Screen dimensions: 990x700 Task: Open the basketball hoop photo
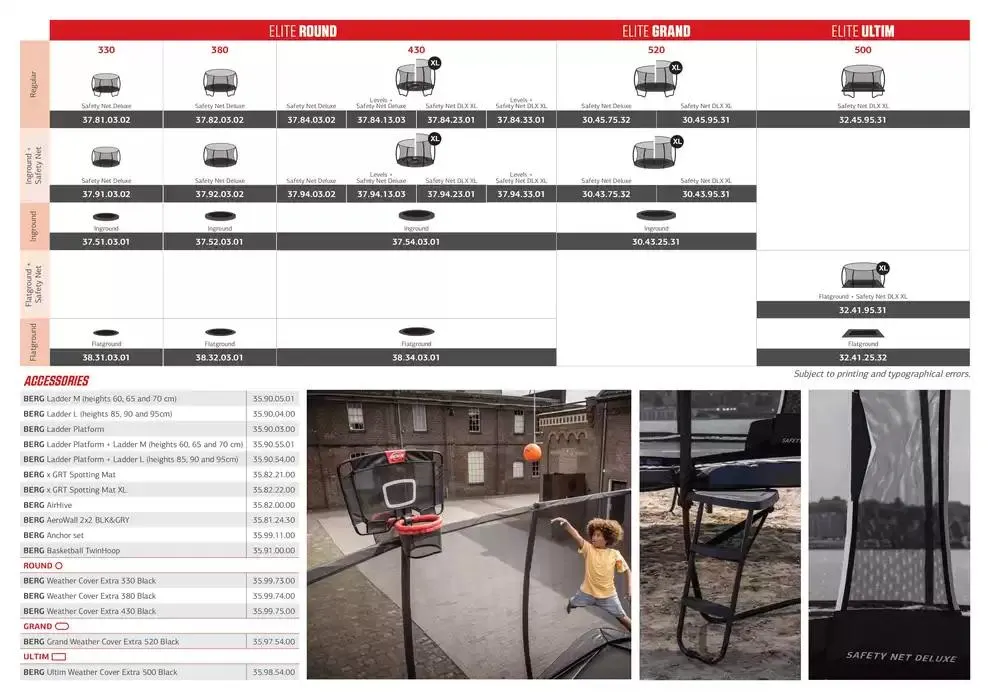pos(468,535)
